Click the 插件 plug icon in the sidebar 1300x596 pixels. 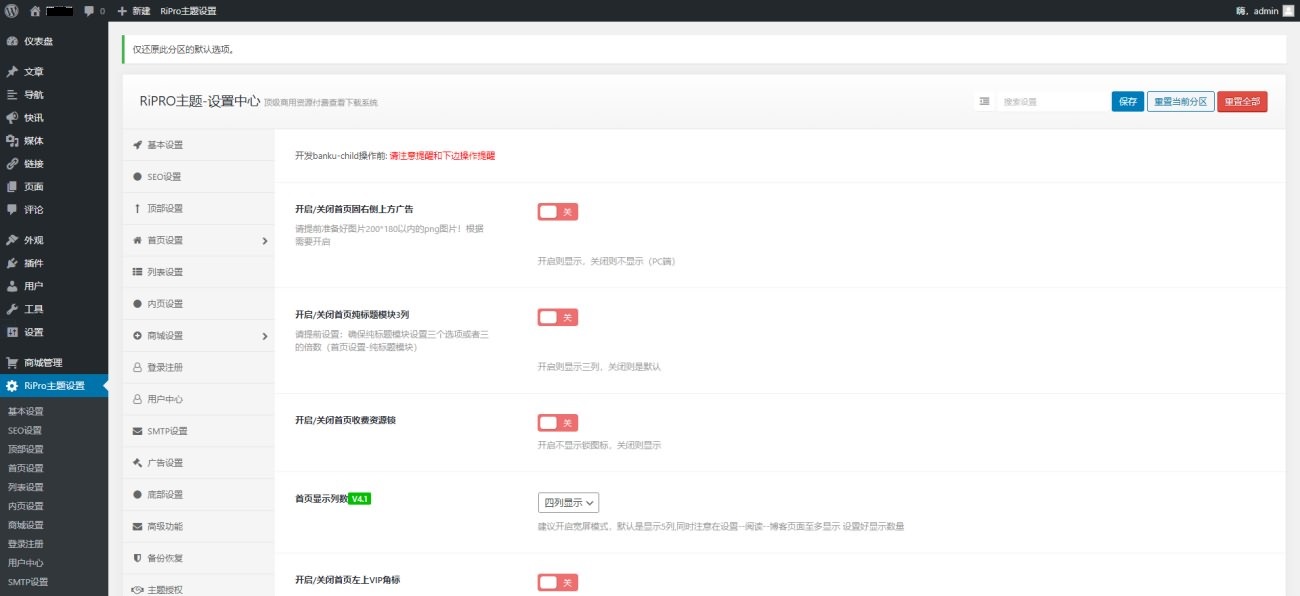pos(12,263)
